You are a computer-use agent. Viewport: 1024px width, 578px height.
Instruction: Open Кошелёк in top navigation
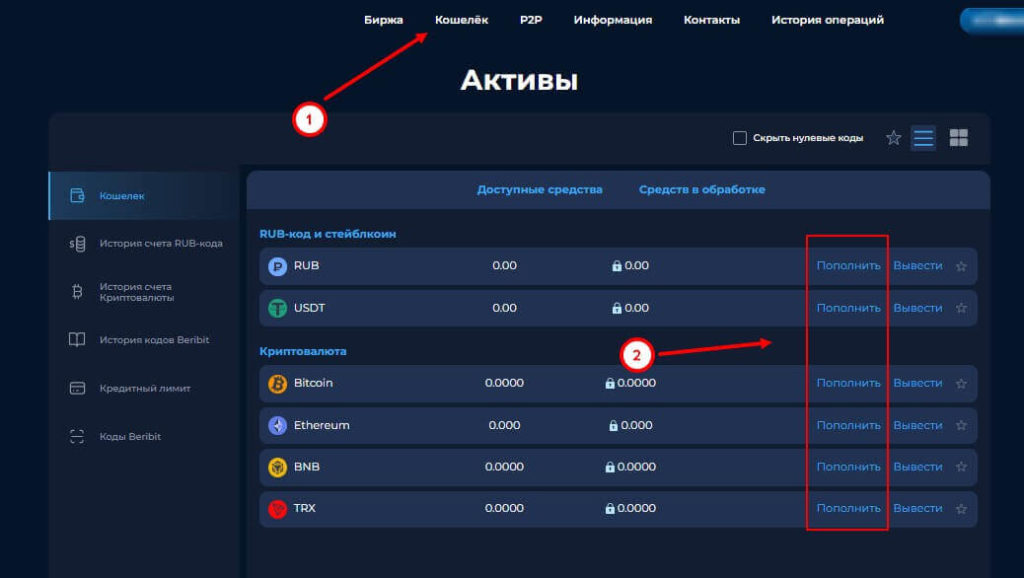461,20
